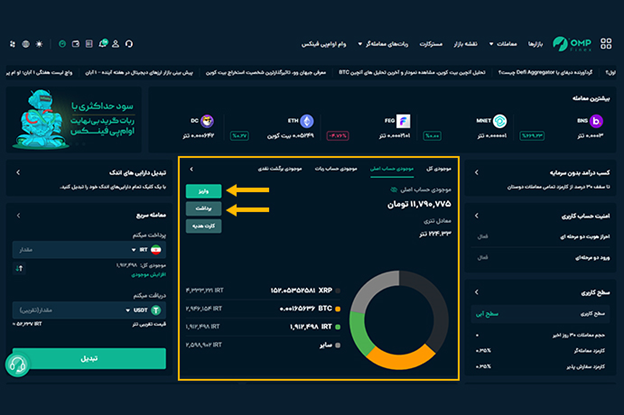The image size is (624, 415).
Task: Expand سطح کاربری card chevron
Action: pos(477,292)
